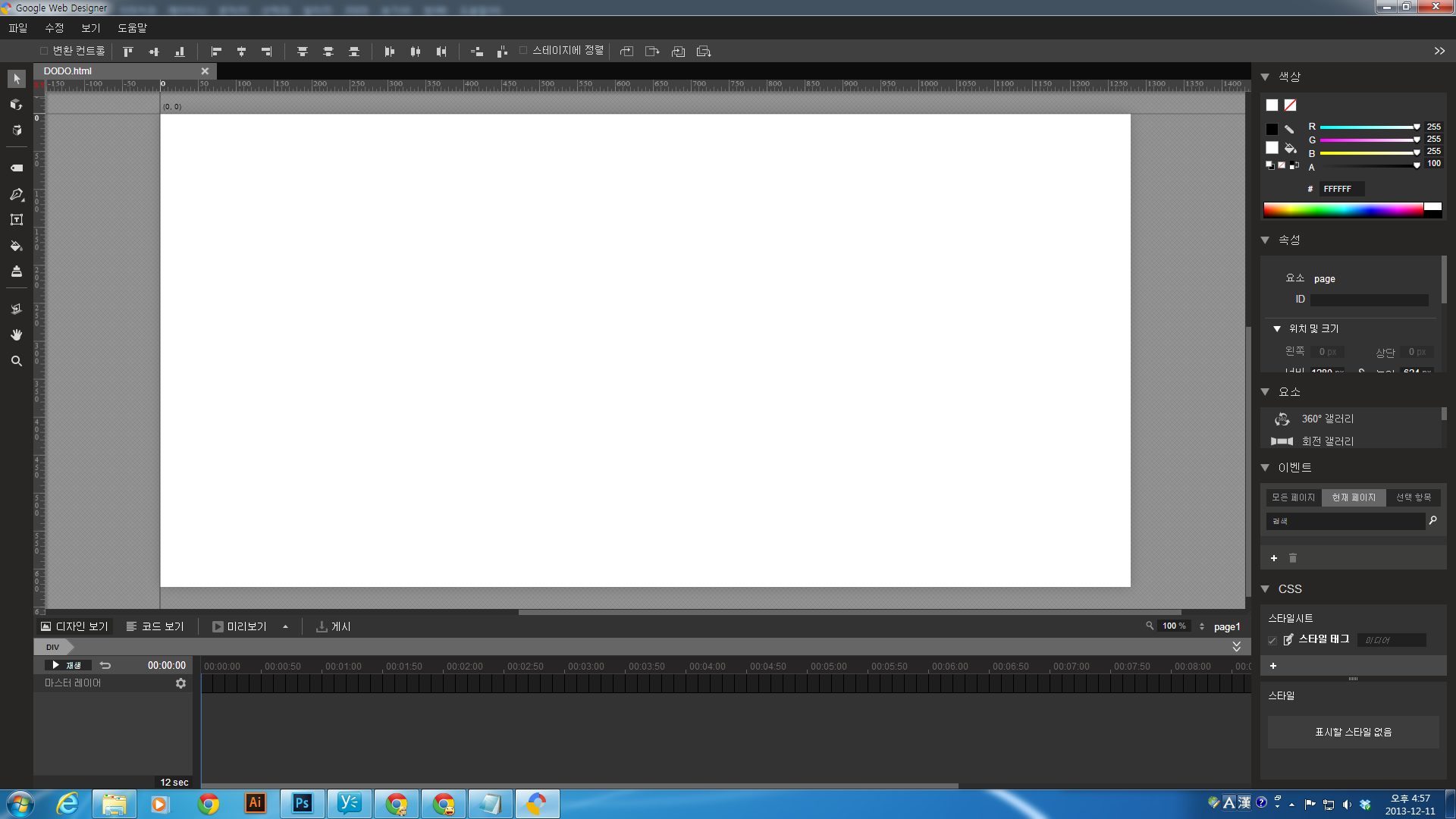Image resolution: width=1456 pixels, height=819 pixels.
Task: Select the Paint Bucket fill tool
Action: (16, 246)
